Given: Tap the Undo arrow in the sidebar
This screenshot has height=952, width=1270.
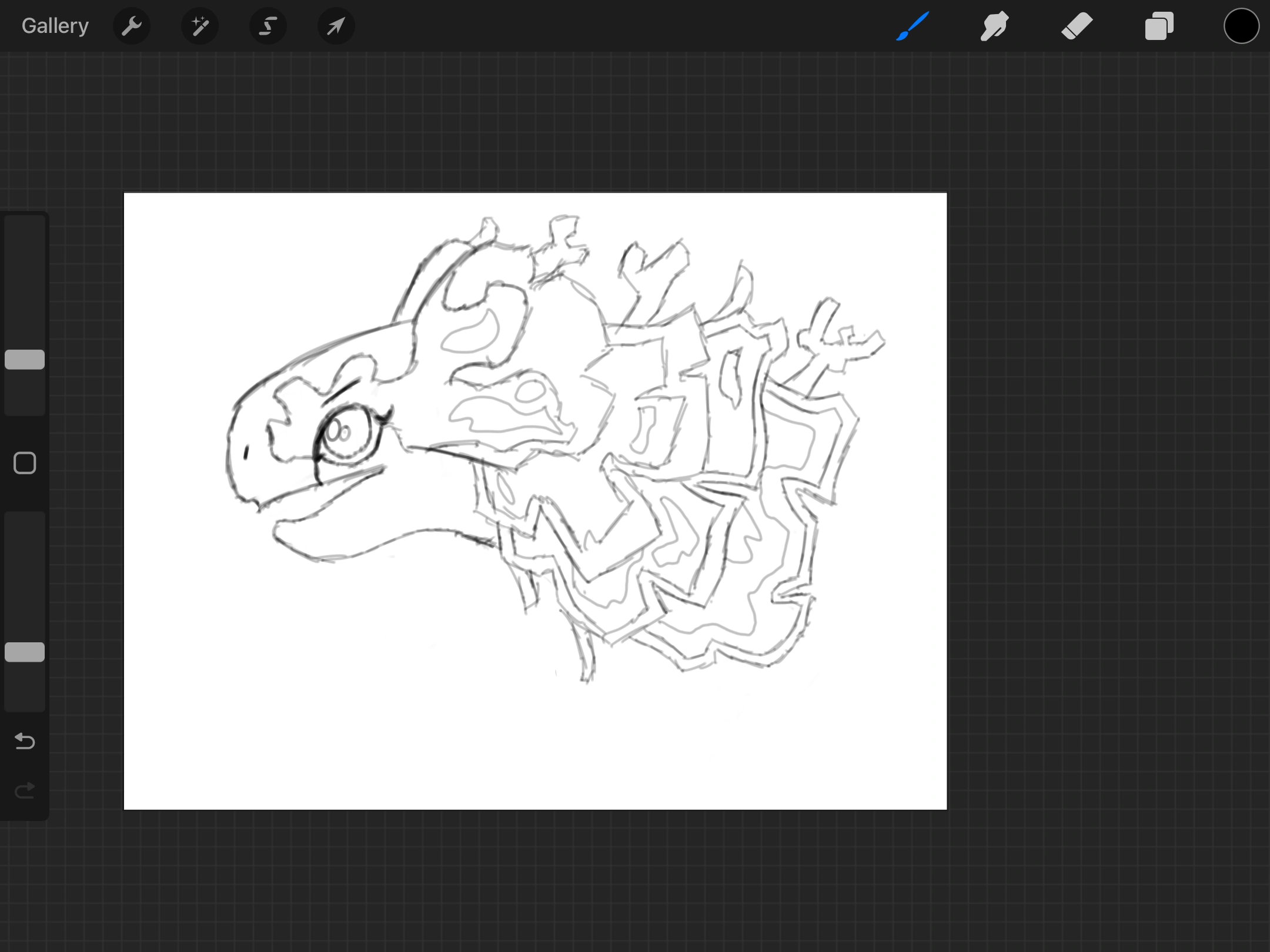Looking at the screenshot, I should click(25, 742).
